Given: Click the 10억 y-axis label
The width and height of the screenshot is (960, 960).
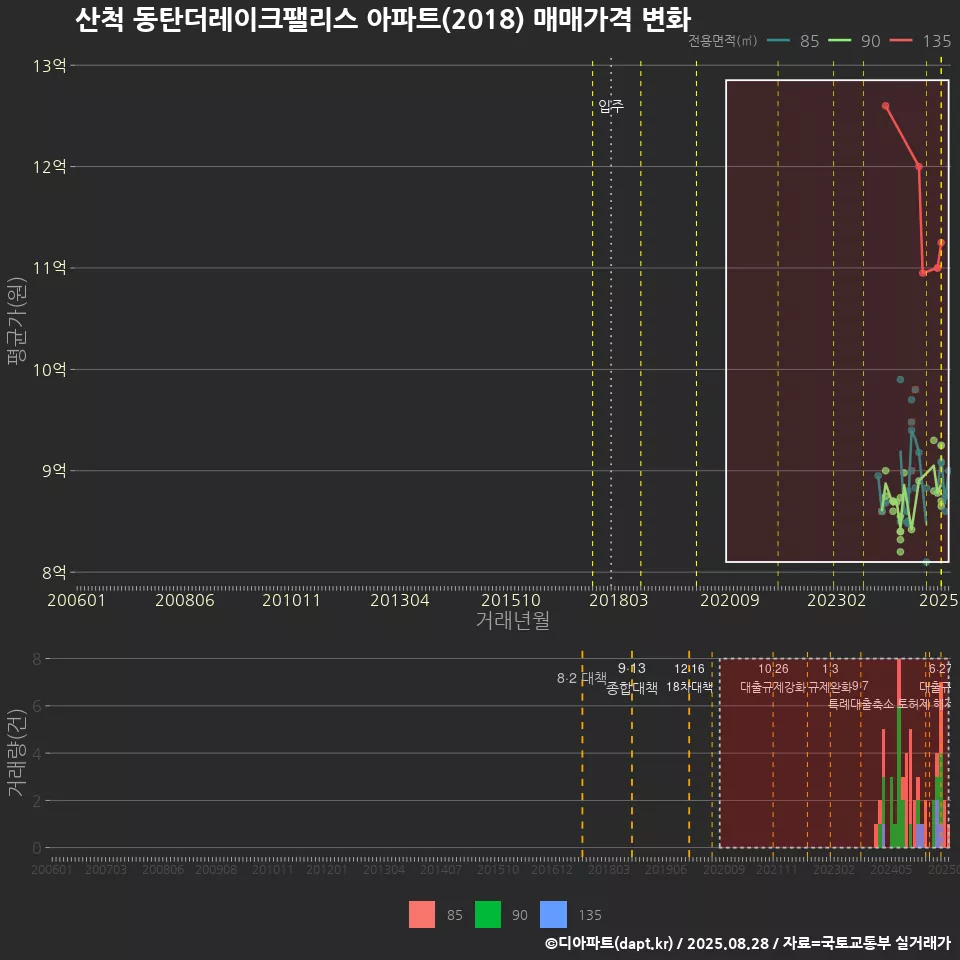Looking at the screenshot, I should (x=50, y=369).
